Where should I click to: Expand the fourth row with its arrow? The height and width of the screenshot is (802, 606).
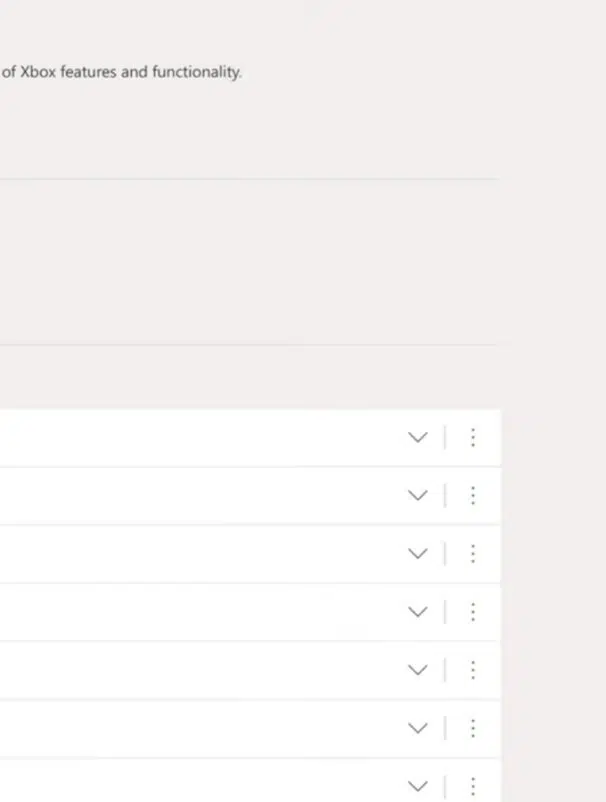point(418,611)
